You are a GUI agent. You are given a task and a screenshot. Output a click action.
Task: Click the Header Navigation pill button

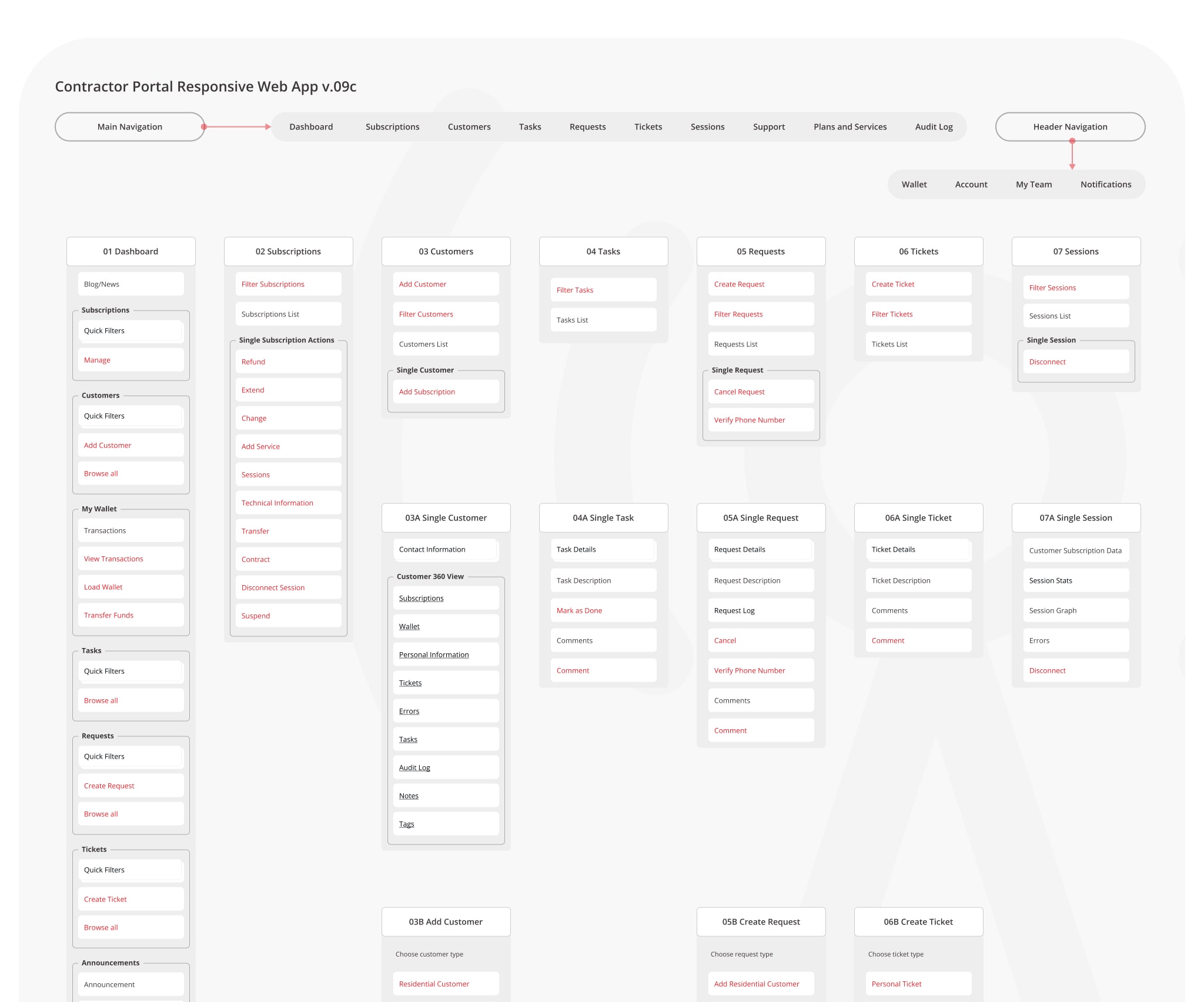[x=1069, y=127]
